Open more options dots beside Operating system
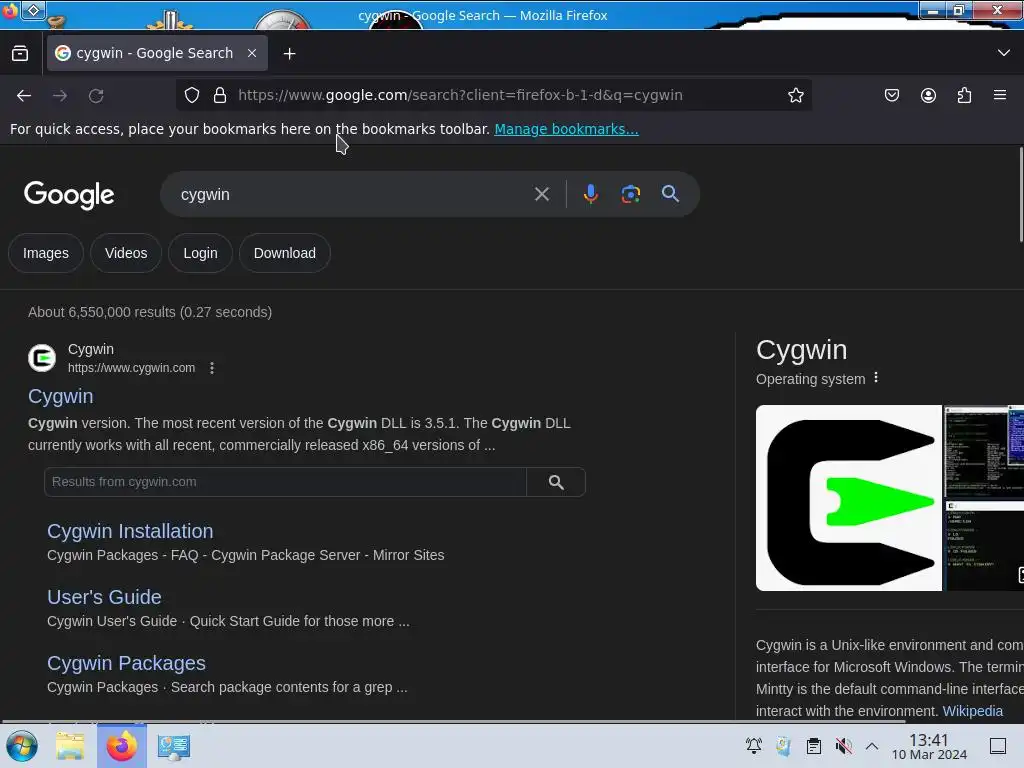Image resolution: width=1024 pixels, height=768 pixels. pyautogui.click(x=876, y=378)
